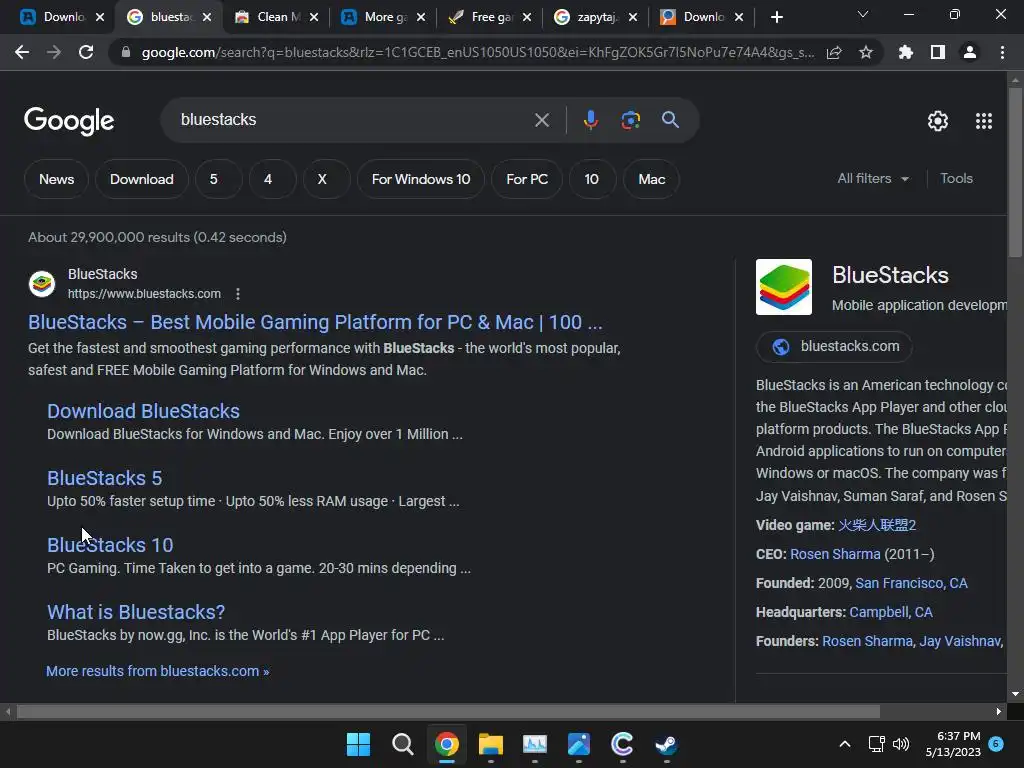
Task: Open the BlueStacks 5 sitelink
Action: click(104, 478)
